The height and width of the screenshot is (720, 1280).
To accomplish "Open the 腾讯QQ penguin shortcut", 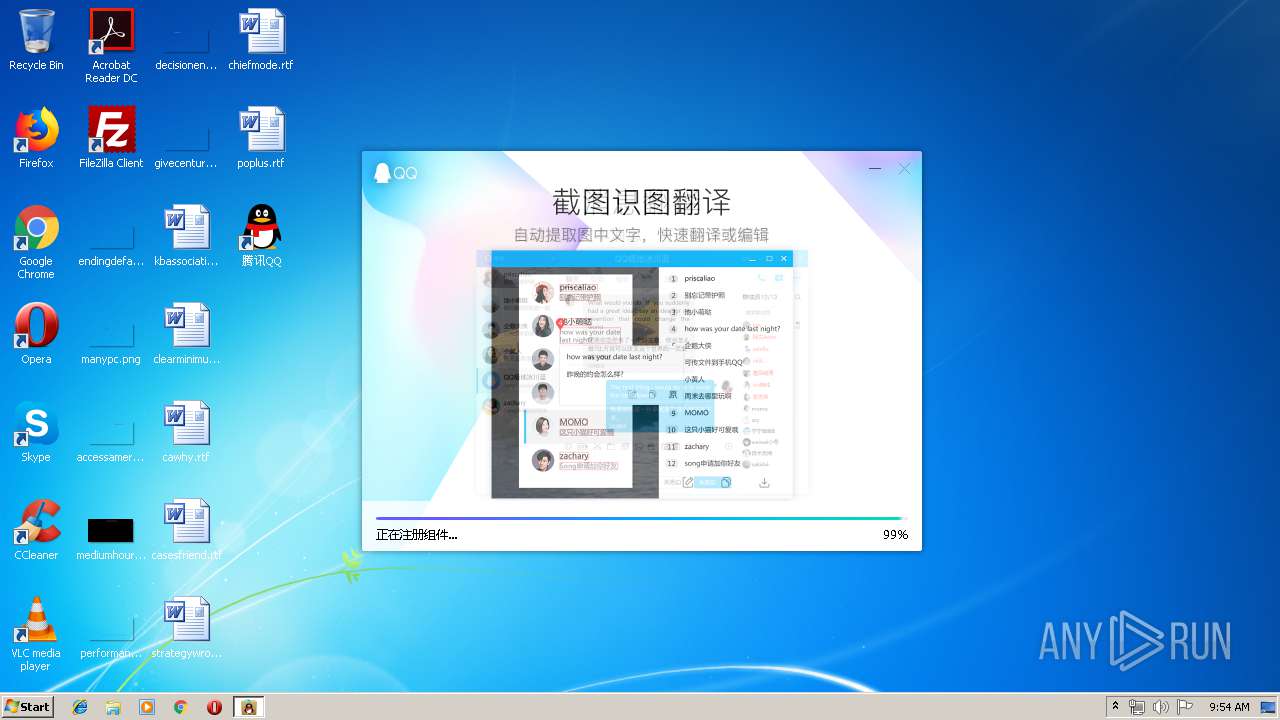I will click(x=261, y=236).
